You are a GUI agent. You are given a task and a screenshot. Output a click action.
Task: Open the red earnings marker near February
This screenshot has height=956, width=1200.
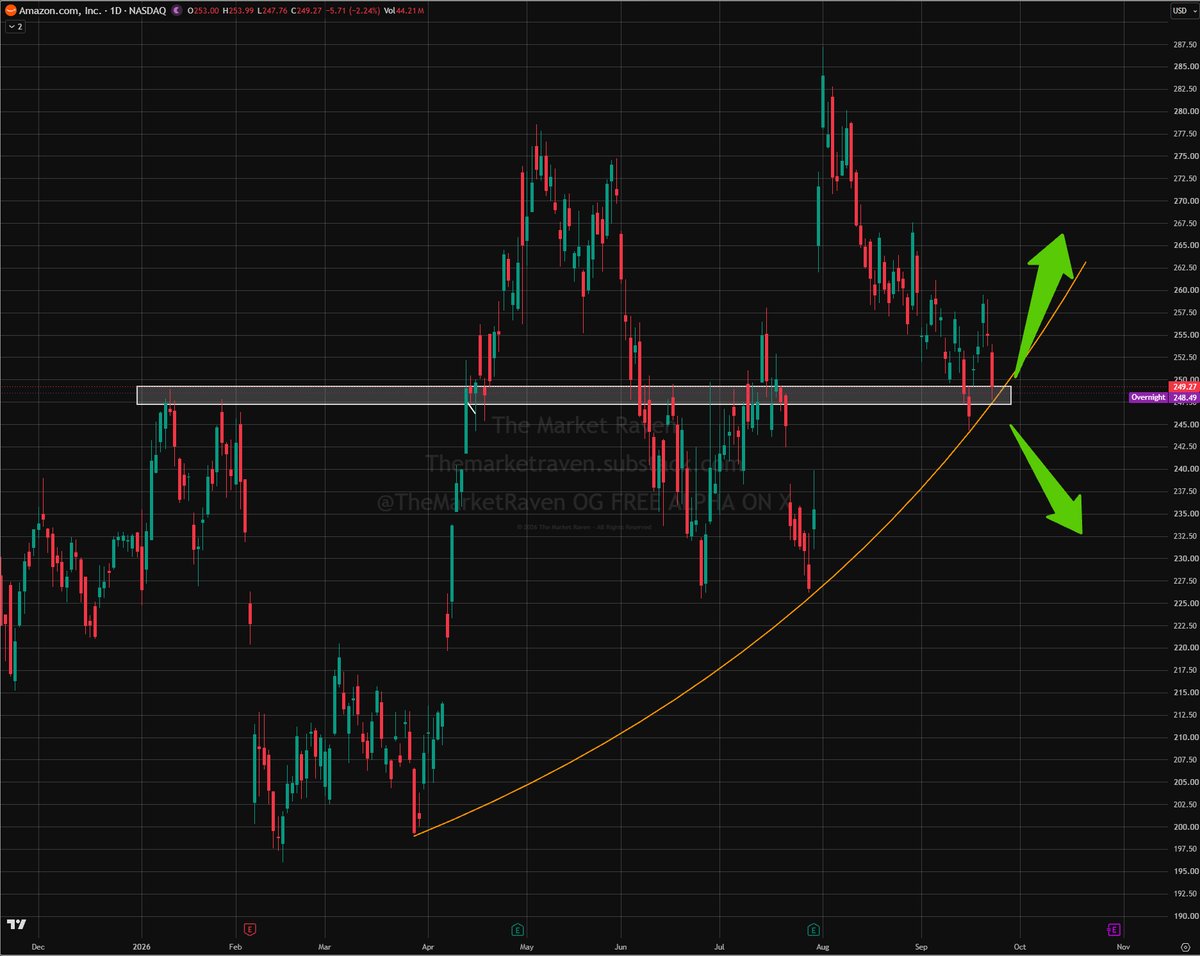pos(249,929)
